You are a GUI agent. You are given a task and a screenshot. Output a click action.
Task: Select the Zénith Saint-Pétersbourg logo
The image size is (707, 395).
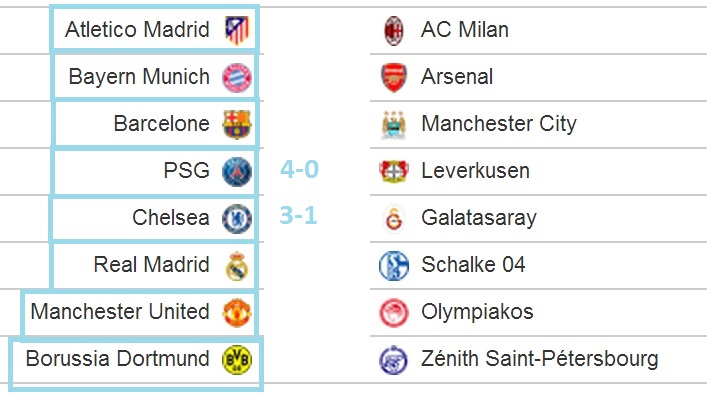click(x=394, y=359)
